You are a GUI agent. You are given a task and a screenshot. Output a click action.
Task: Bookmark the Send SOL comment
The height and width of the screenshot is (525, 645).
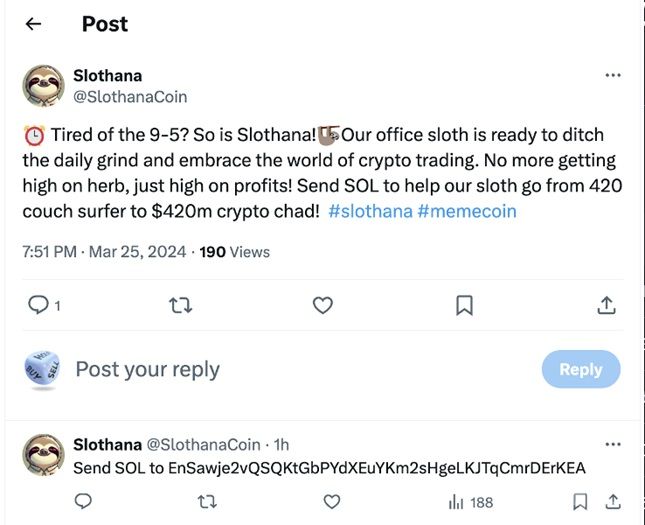click(x=580, y=501)
